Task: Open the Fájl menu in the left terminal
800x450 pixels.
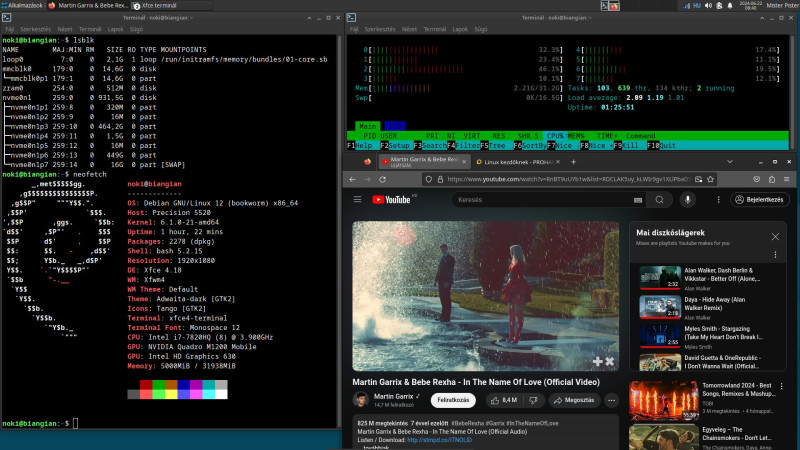Action: pos(10,29)
